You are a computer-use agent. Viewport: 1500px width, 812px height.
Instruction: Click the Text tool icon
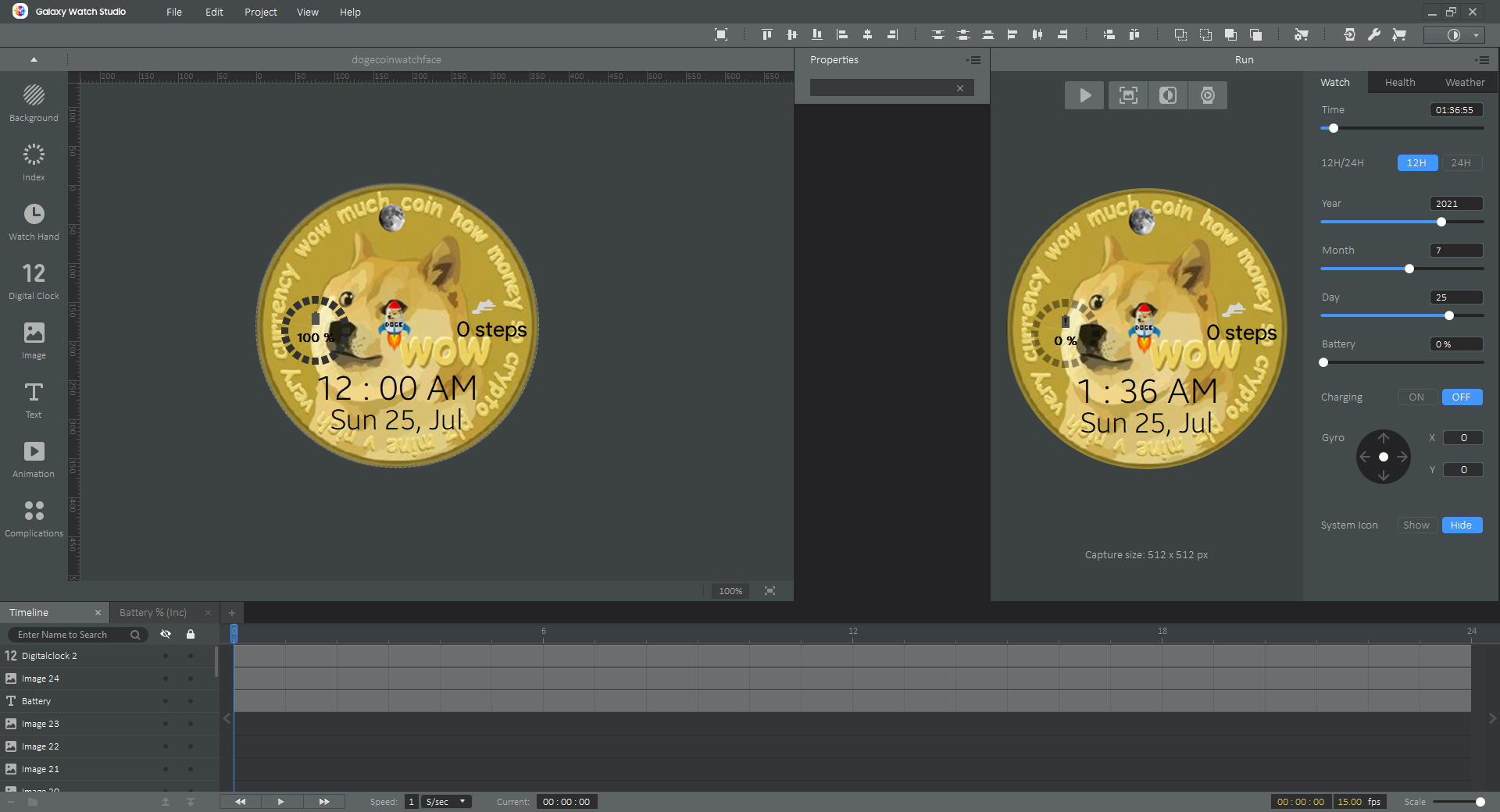click(x=34, y=399)
